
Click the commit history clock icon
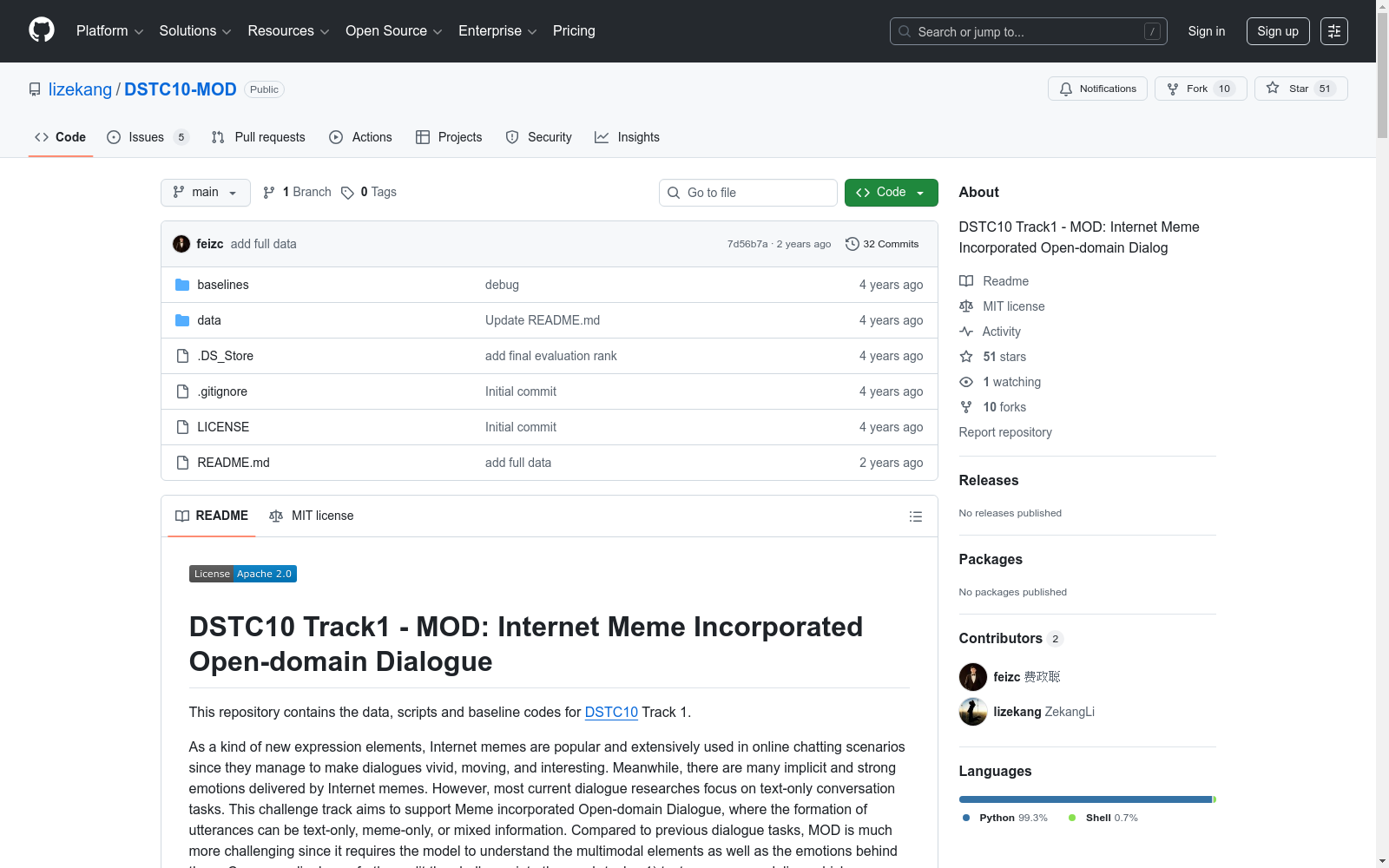pyautogui.click(x=852, y=244)
